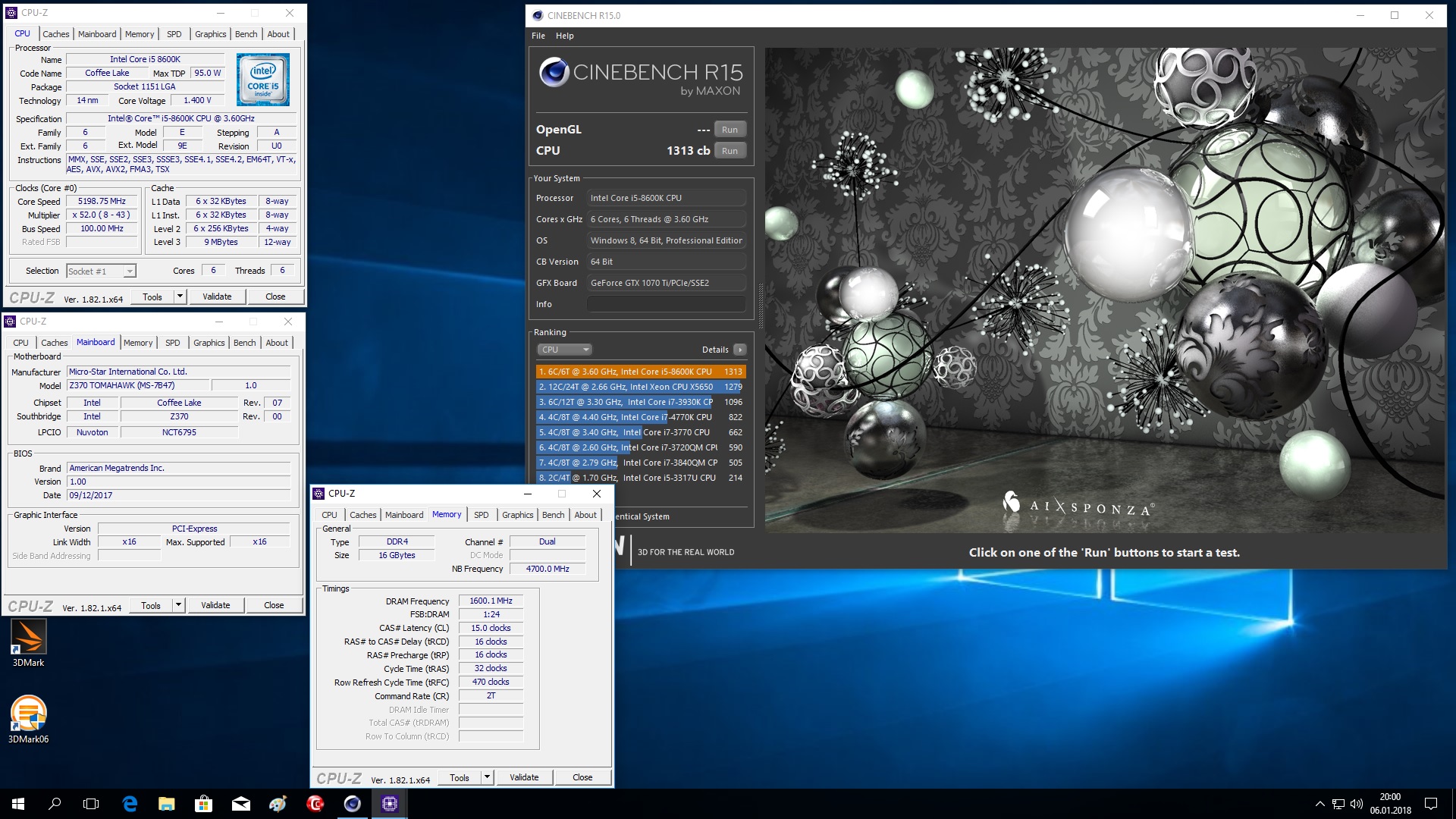Switch to Bench tab in top CPU-Z

coord(246,34)
